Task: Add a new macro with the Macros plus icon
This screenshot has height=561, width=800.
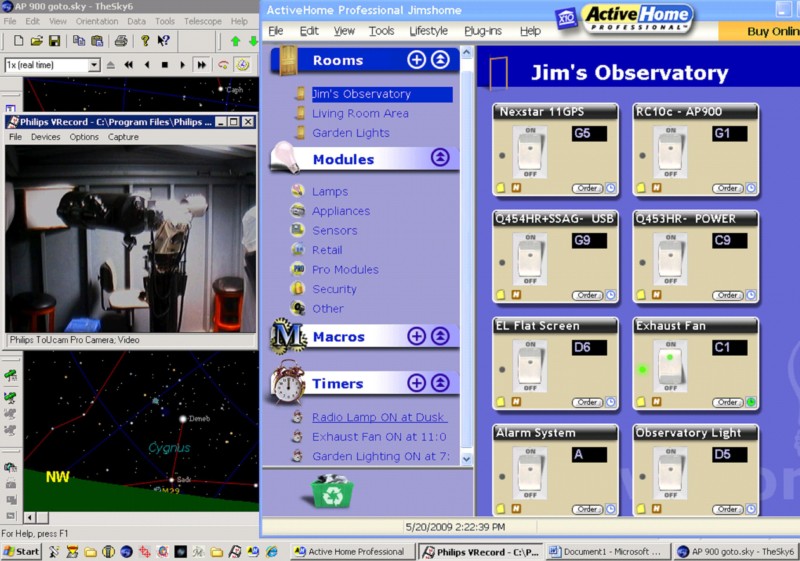Action: 416,336
